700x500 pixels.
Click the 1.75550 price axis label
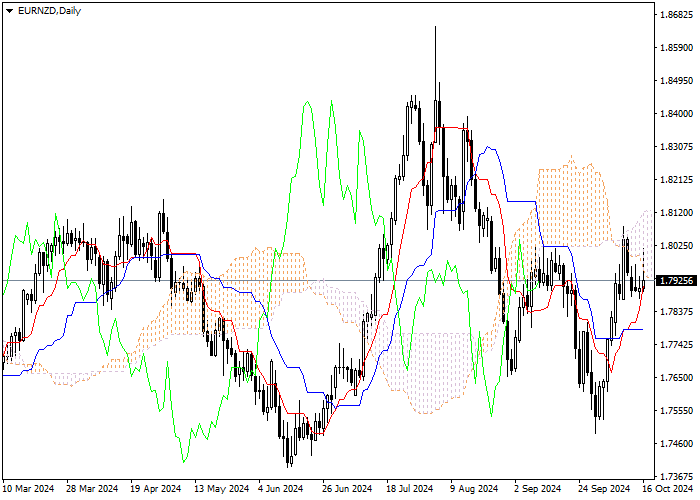click(676, 411)
